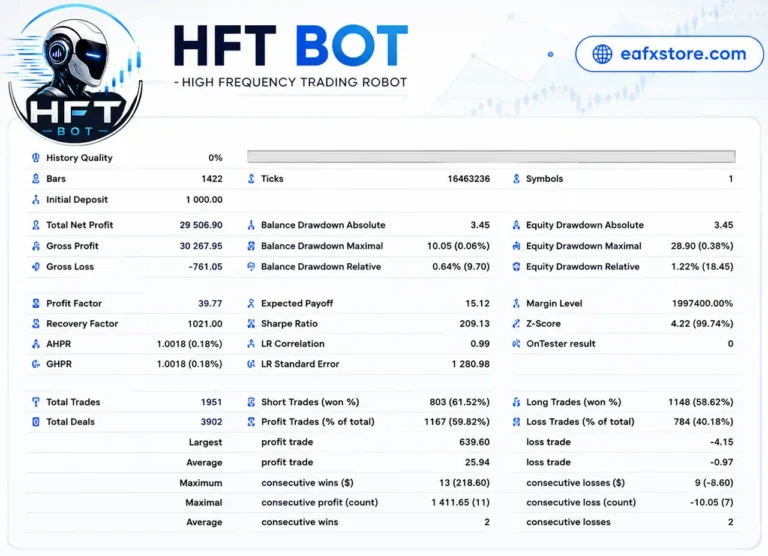768x556 pixels.
Task: Click the History Quality row icon
Action: click(x=36, y=158)
